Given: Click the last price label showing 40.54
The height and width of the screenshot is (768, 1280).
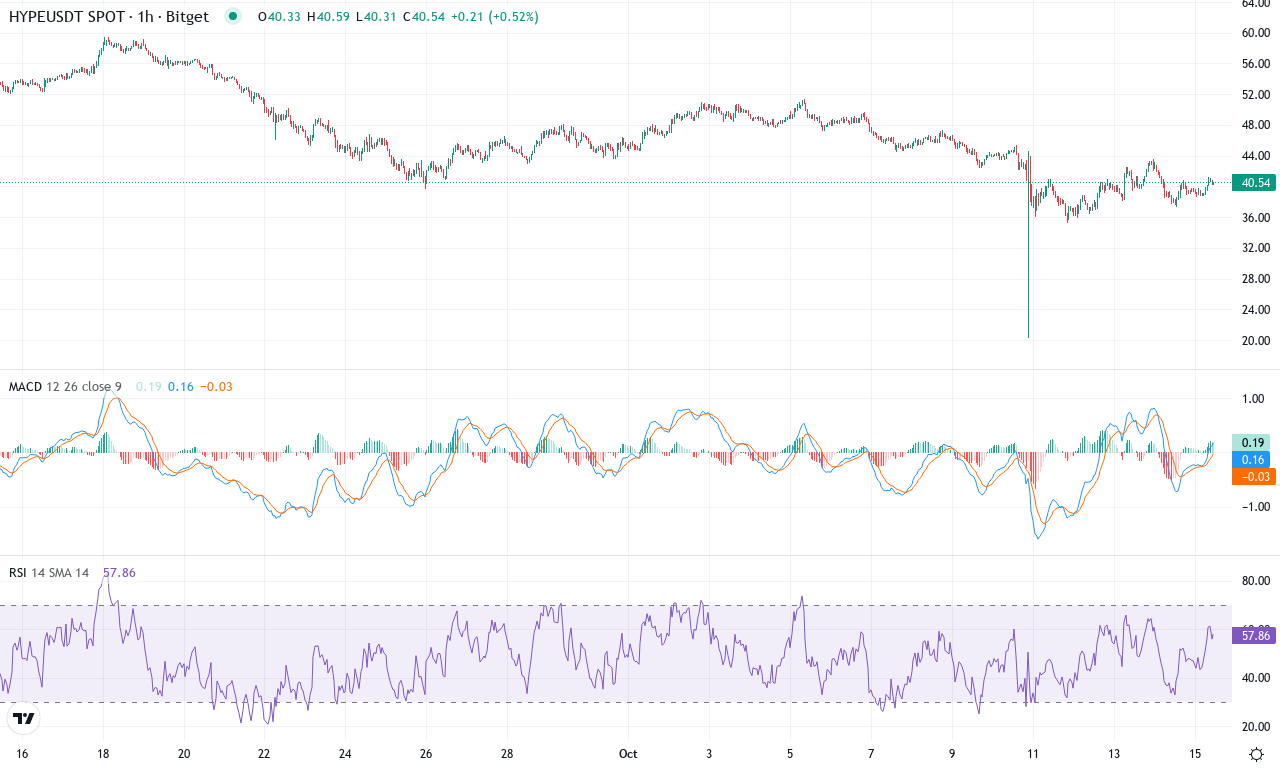Looking at the screenshot, I should tap(1252, 183).
